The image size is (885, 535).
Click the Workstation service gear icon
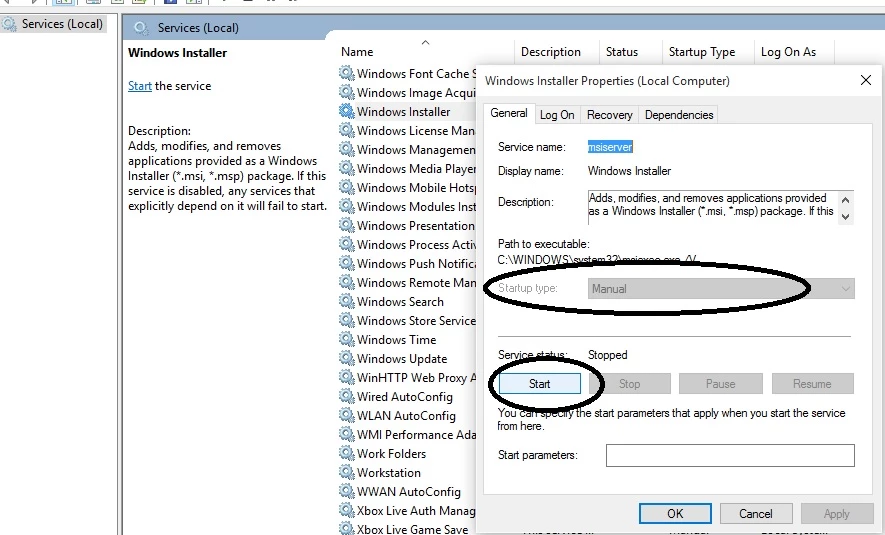pyautogui.click(x=347, y=472)
